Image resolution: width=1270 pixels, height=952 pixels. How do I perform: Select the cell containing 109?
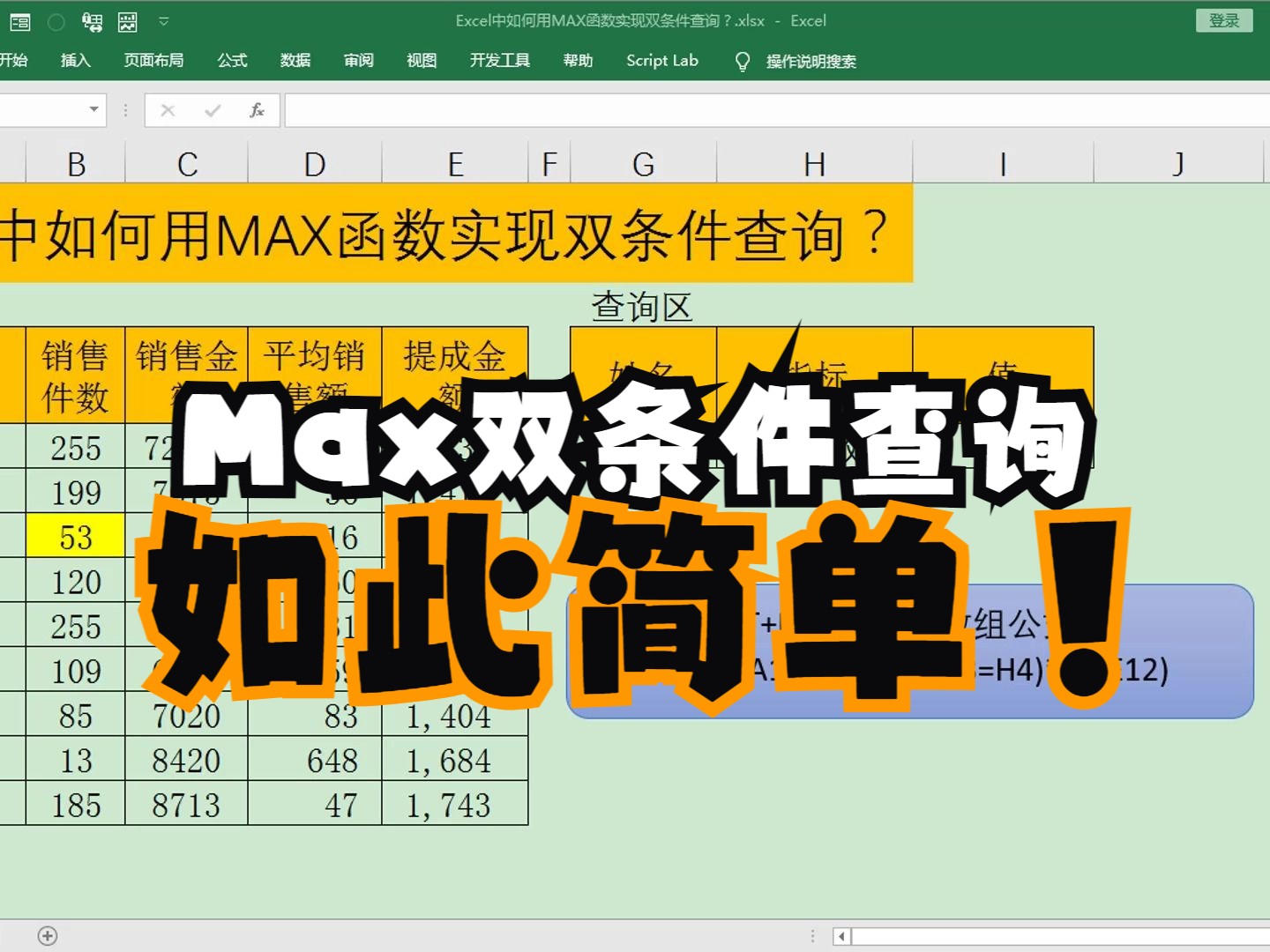pyautogui.click(x=76, y=671)
